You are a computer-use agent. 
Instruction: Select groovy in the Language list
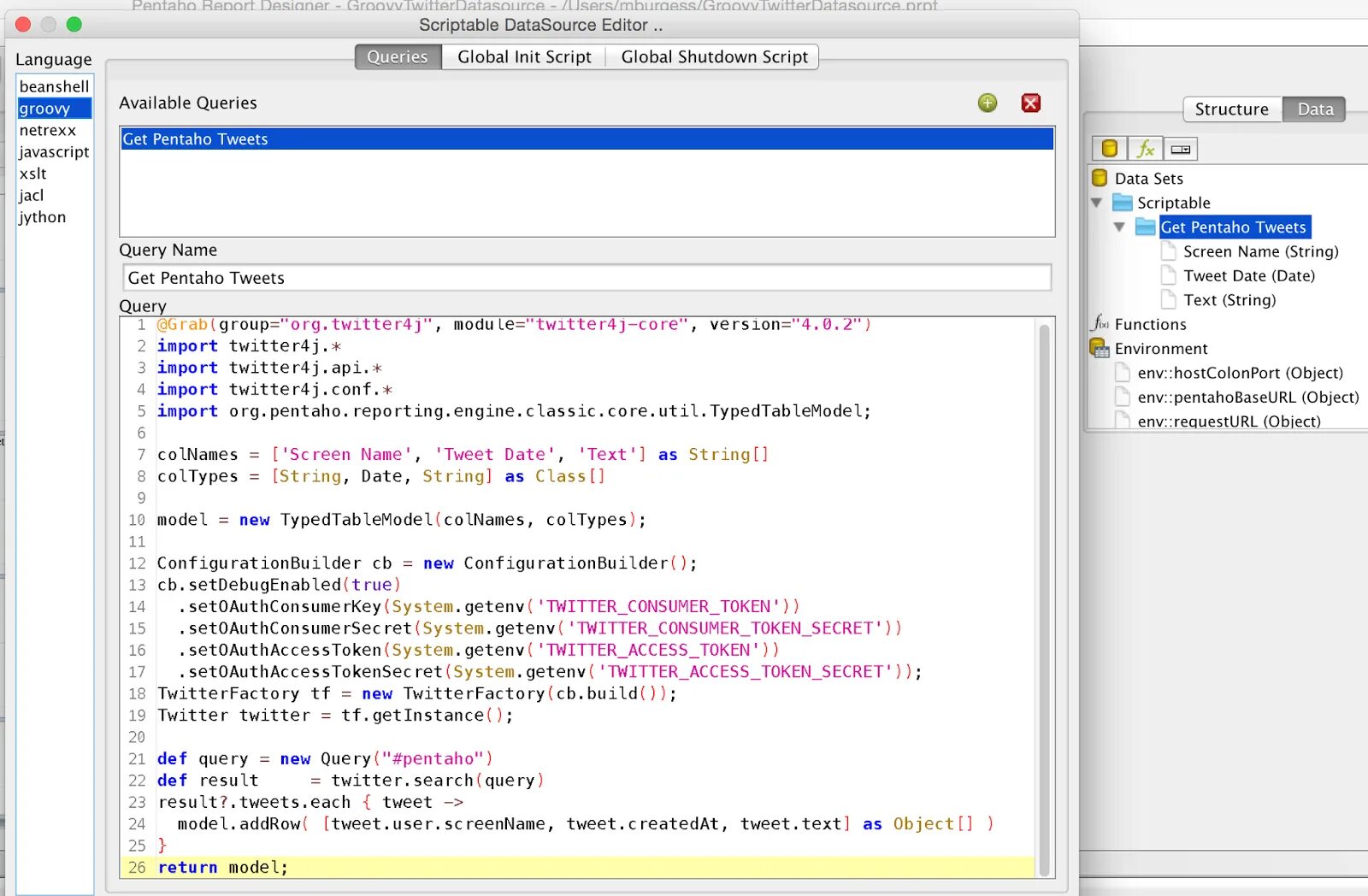(x=55, y=109)
